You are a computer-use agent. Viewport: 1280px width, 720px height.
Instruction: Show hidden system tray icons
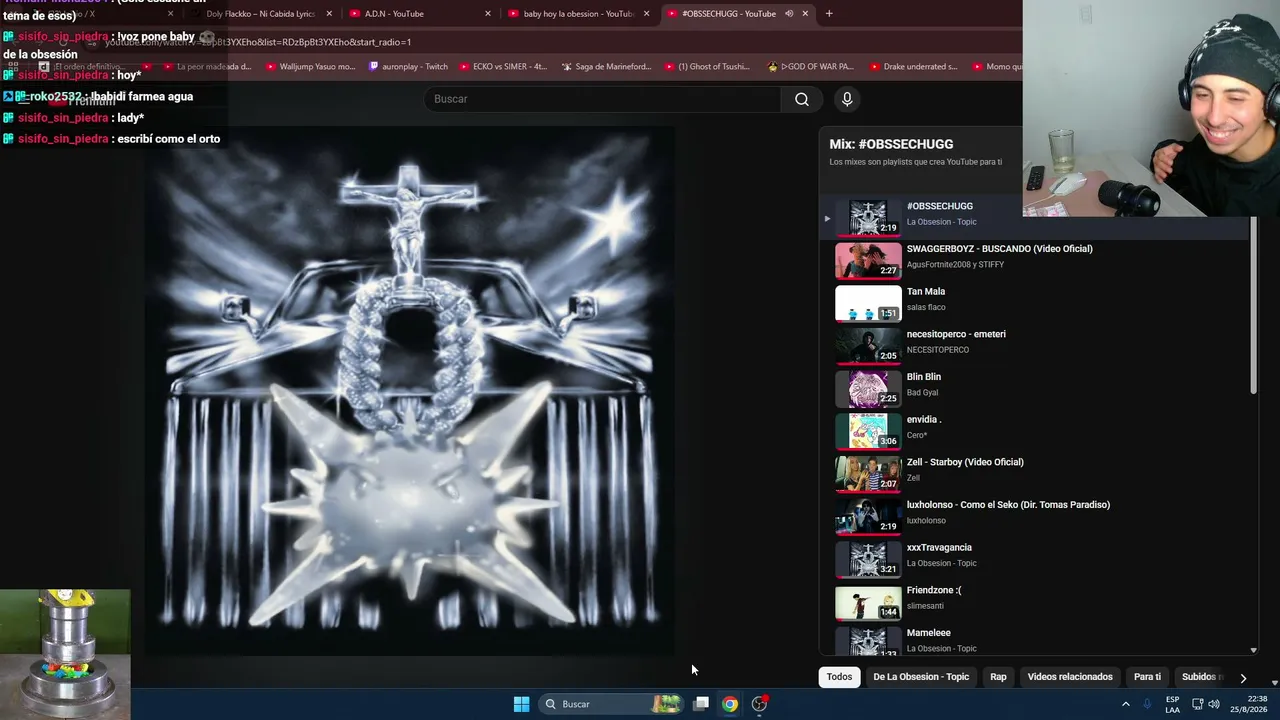click(1126, 704)
